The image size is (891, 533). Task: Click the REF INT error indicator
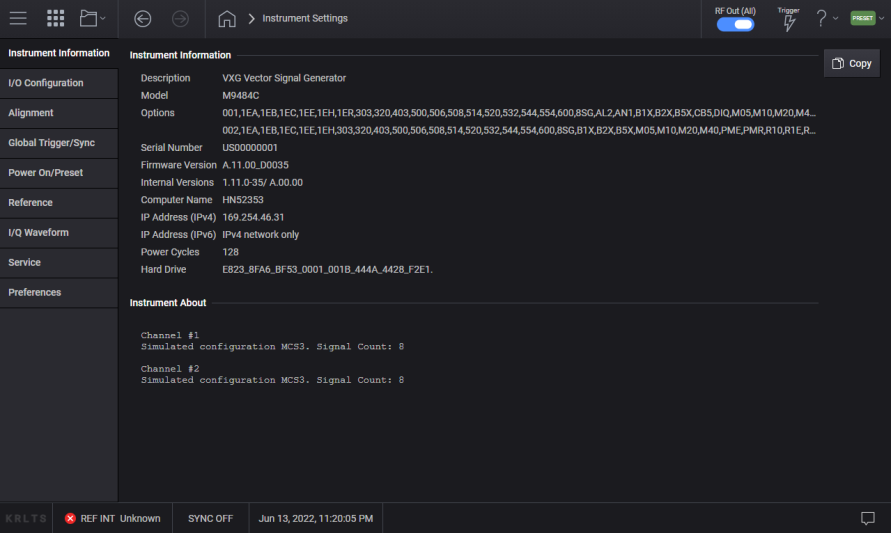pos(112,518)
